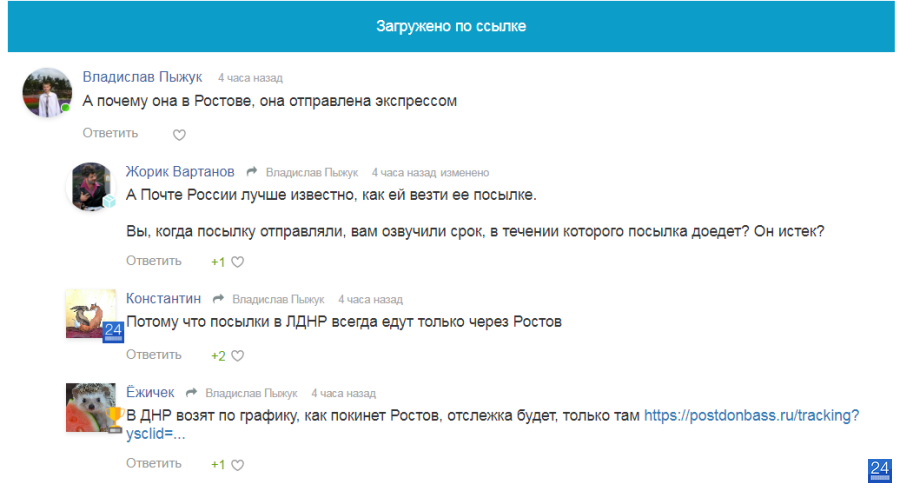Click heart icon on Жорик Вартанов's reply

(238, 262)
